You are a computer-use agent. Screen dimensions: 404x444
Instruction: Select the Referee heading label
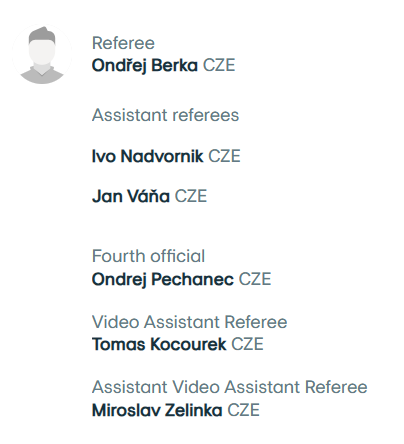tap(123, 43)
